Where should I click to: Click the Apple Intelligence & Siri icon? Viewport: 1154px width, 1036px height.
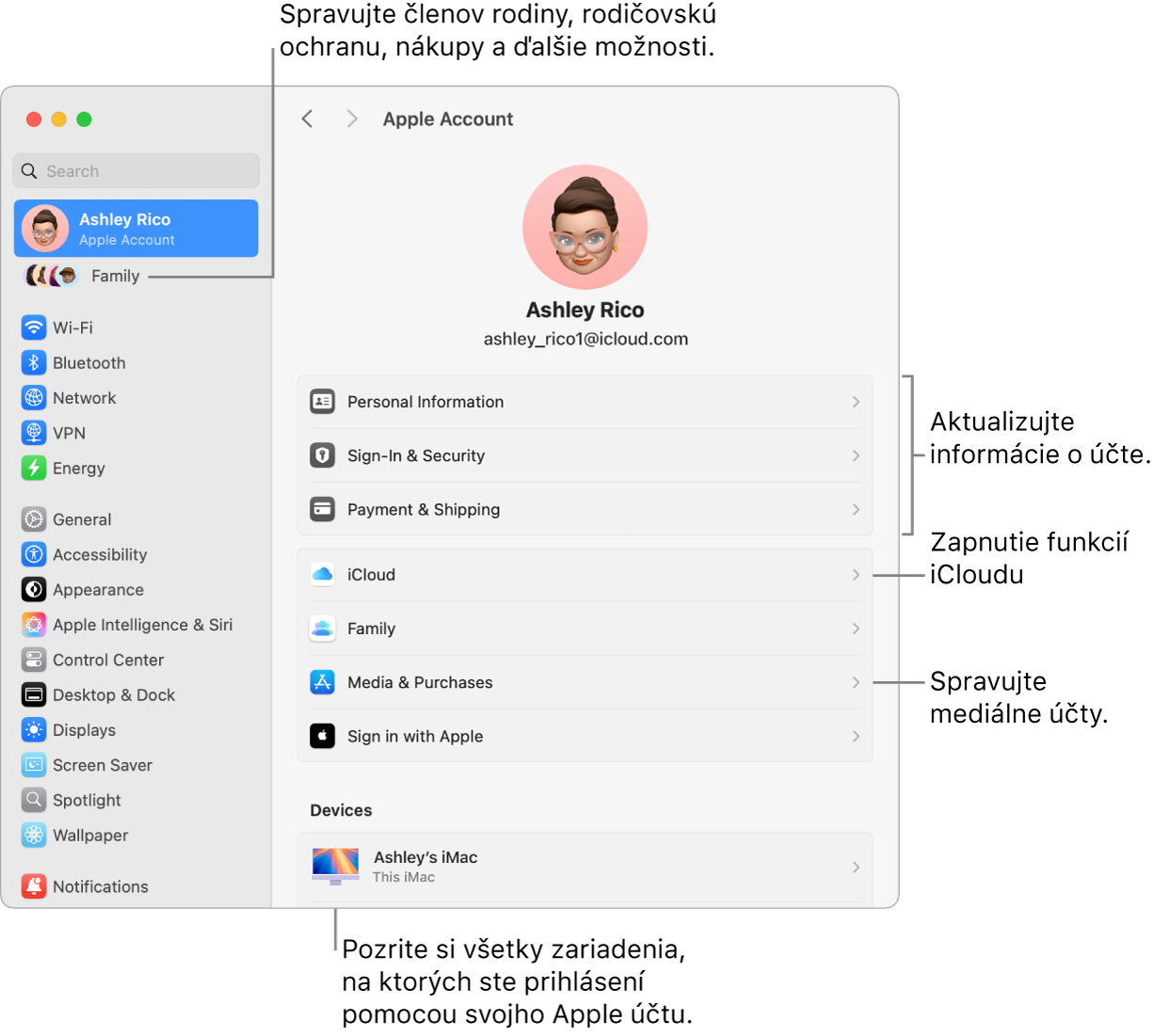[x=34, y=624]
